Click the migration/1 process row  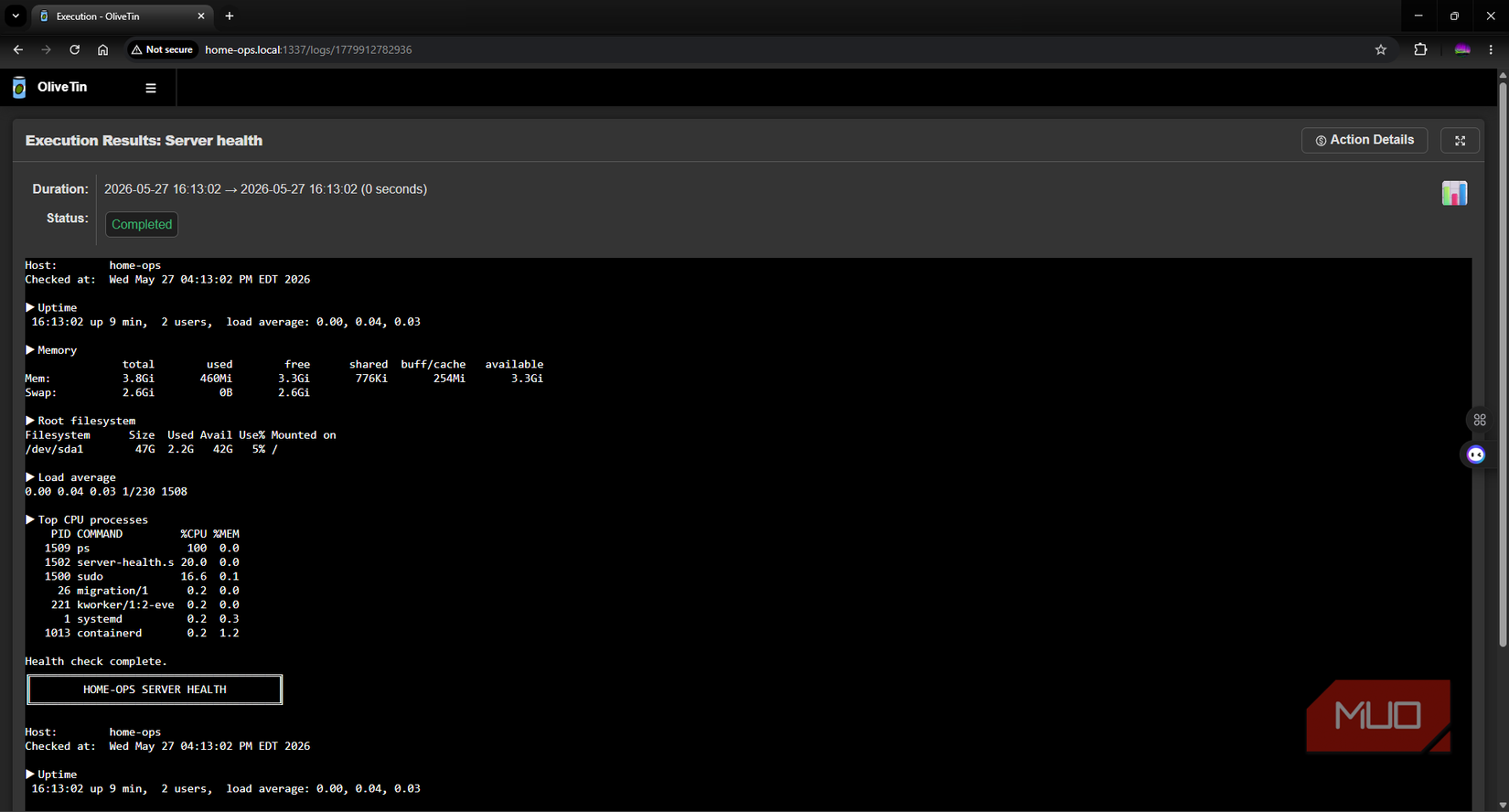click(x=148, y=591)
